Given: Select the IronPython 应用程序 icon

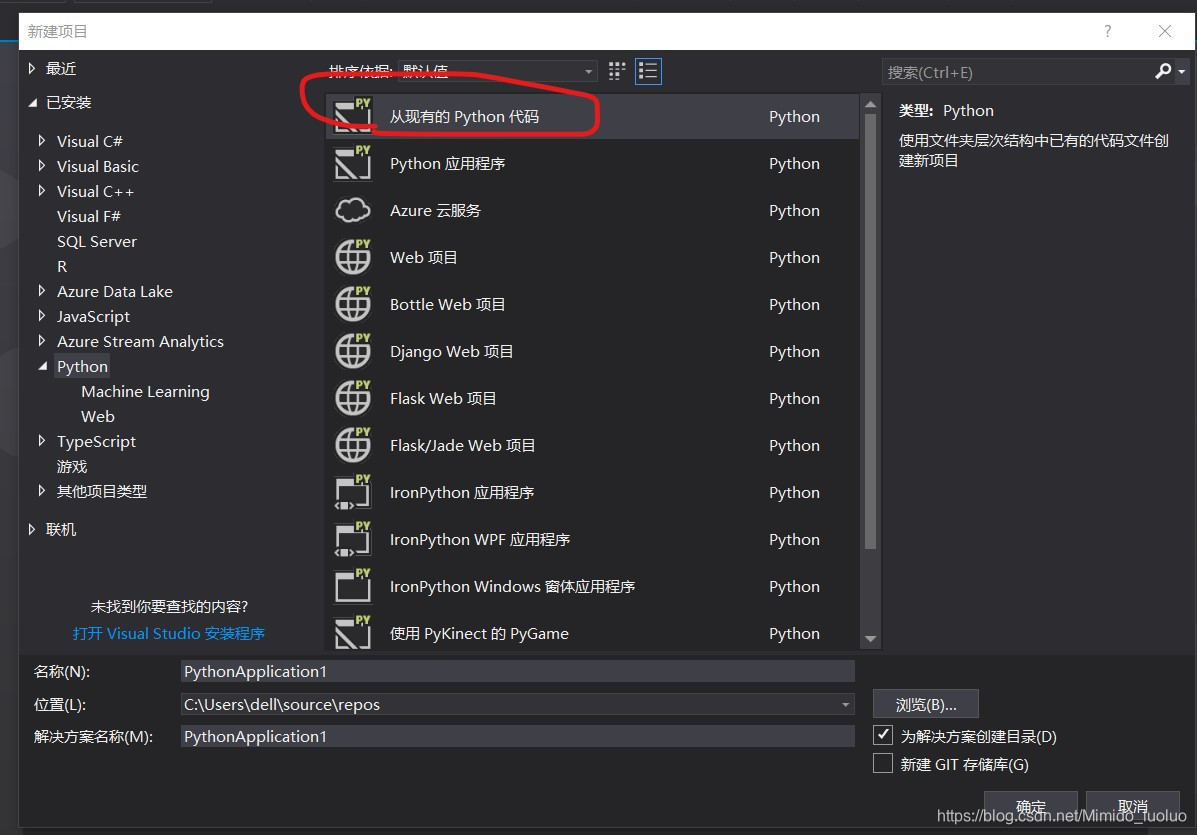Looking at the screenshot, I should [x=353, y=492].
